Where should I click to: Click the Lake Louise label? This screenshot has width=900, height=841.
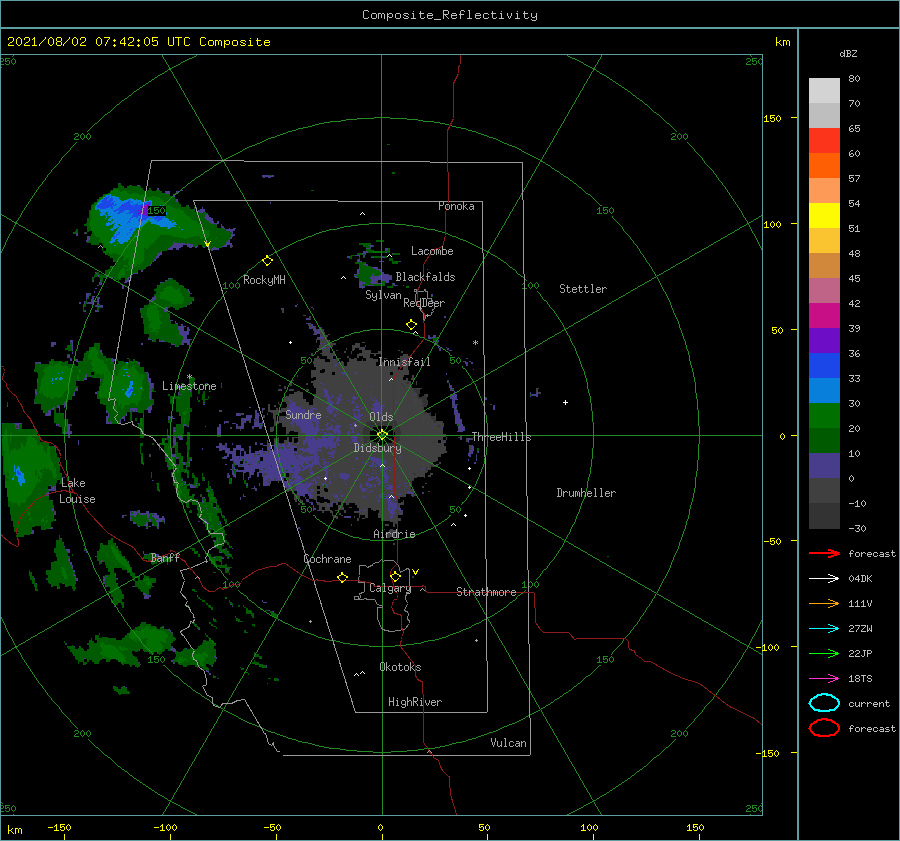click(77, 491)
